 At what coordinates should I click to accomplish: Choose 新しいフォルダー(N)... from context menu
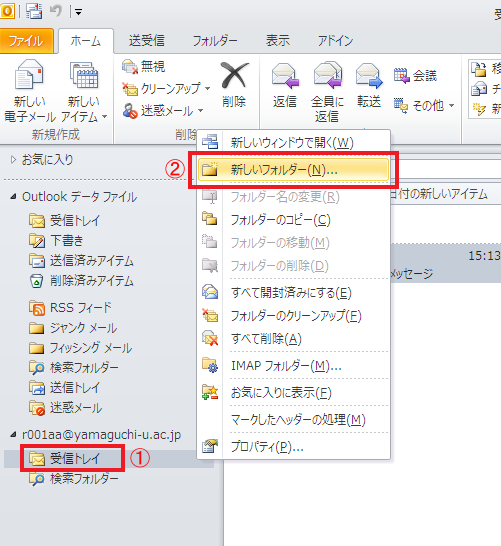click(293, 170)
